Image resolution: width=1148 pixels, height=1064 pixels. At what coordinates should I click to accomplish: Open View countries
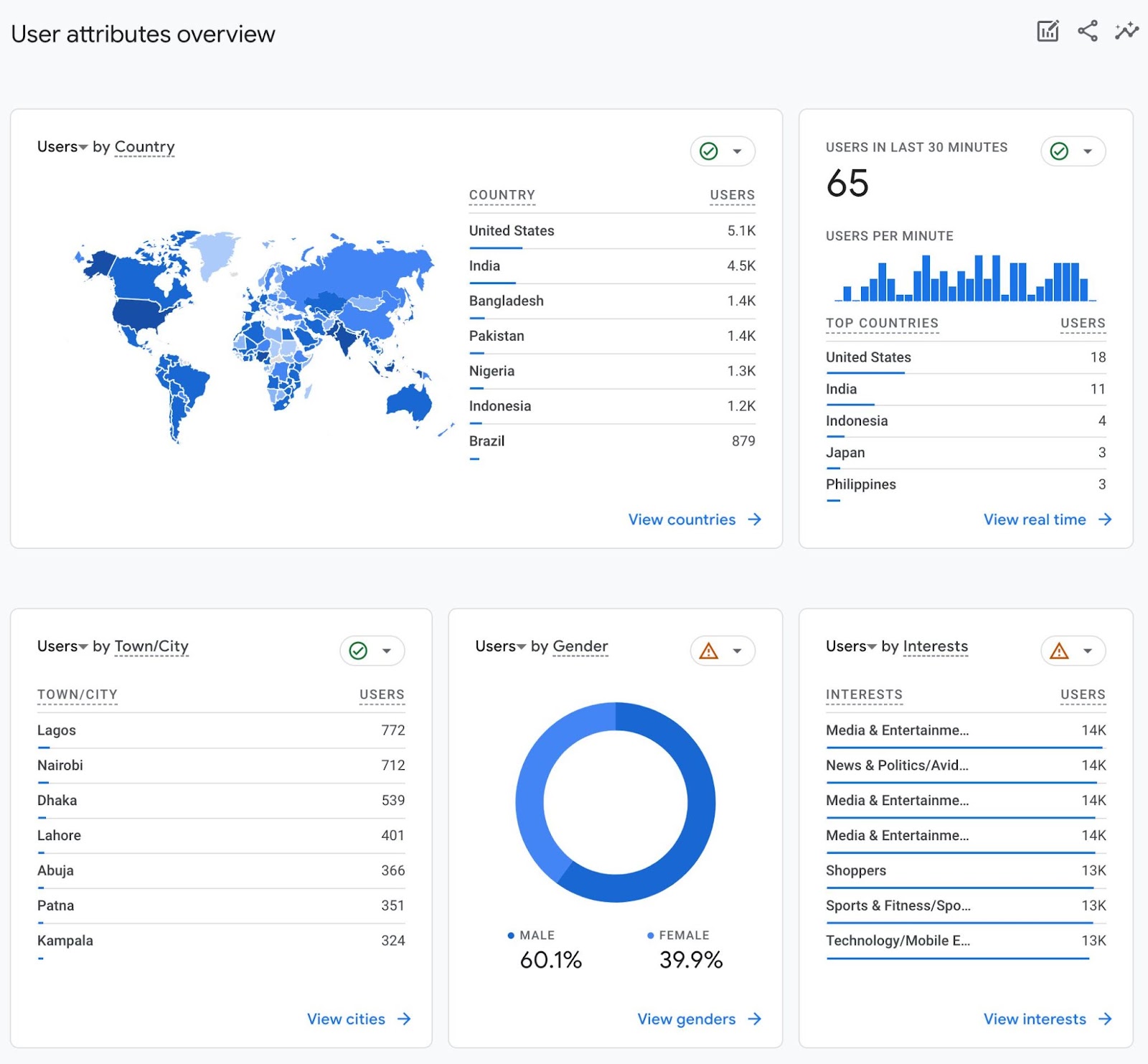coord(693,519)
